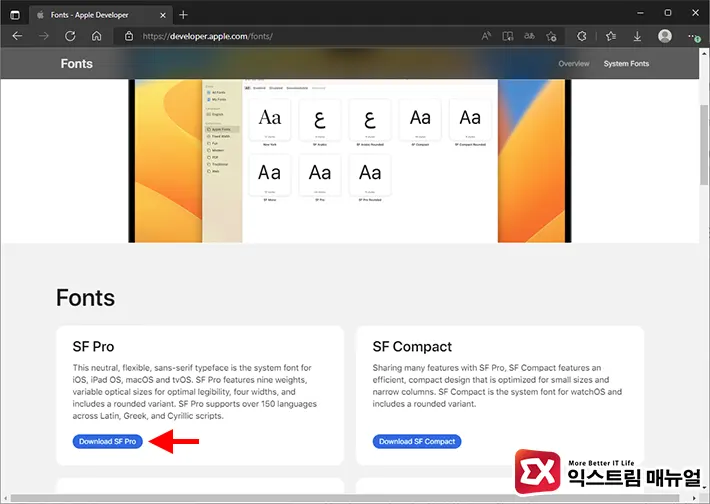710x504 pixels.
Task: Open the read aloud icon in address bar
Action: click(x=486, y=36)
